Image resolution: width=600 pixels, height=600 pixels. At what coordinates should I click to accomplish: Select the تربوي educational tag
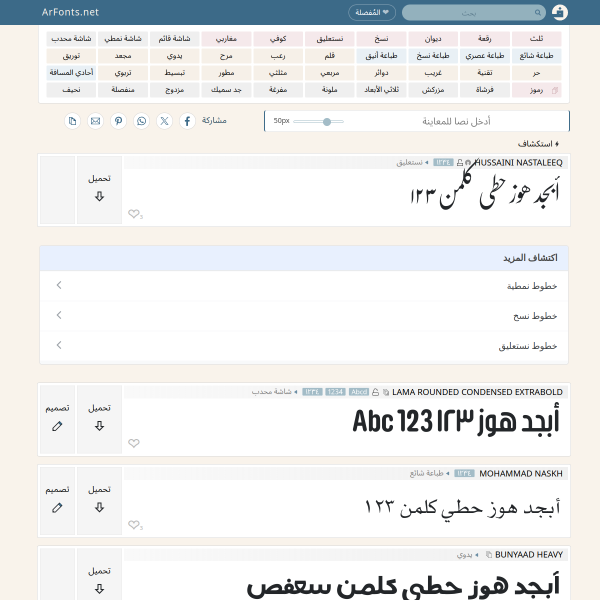pyautogui.click(x=123, y=73)
